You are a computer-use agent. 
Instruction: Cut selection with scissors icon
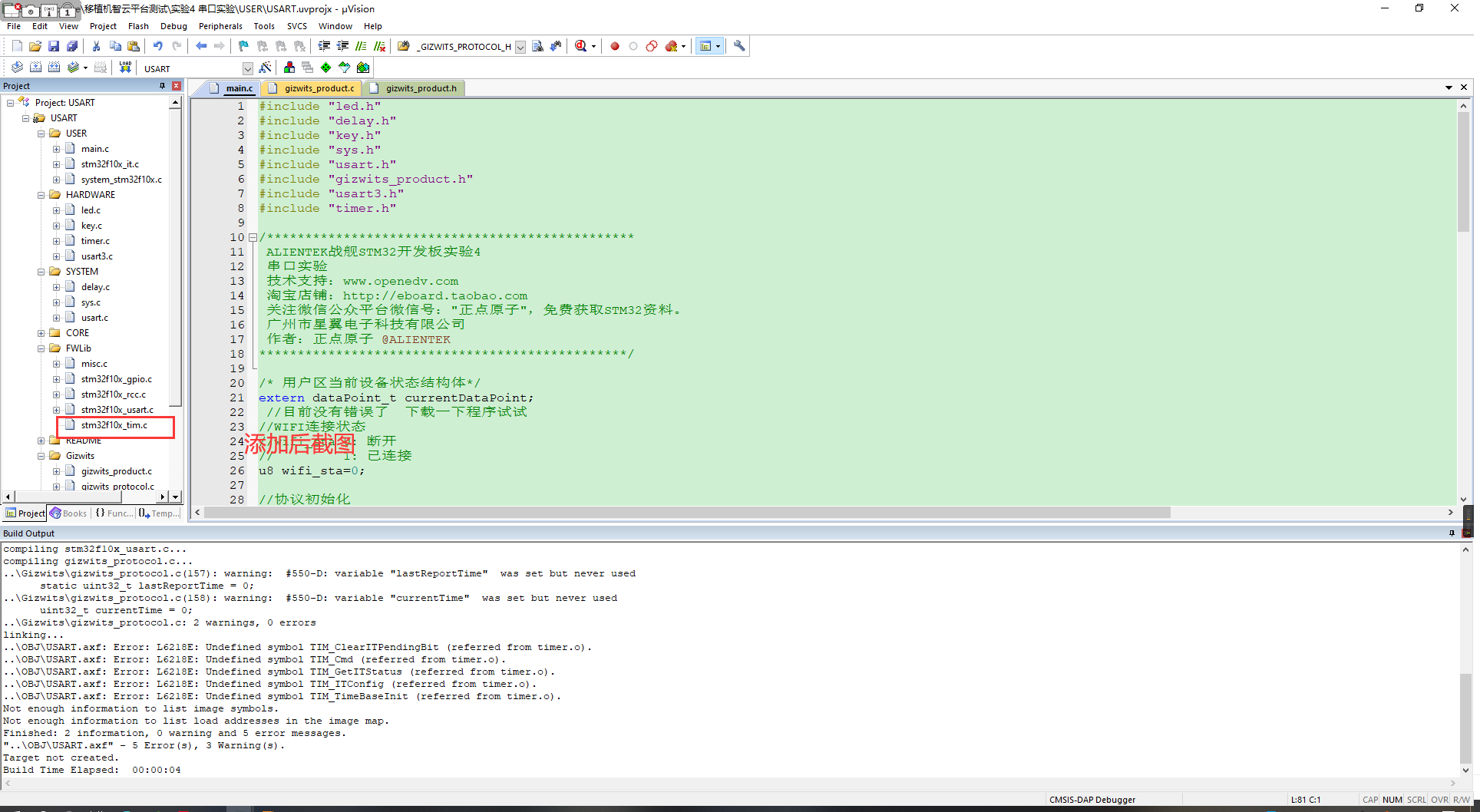[x=97, y=46]
